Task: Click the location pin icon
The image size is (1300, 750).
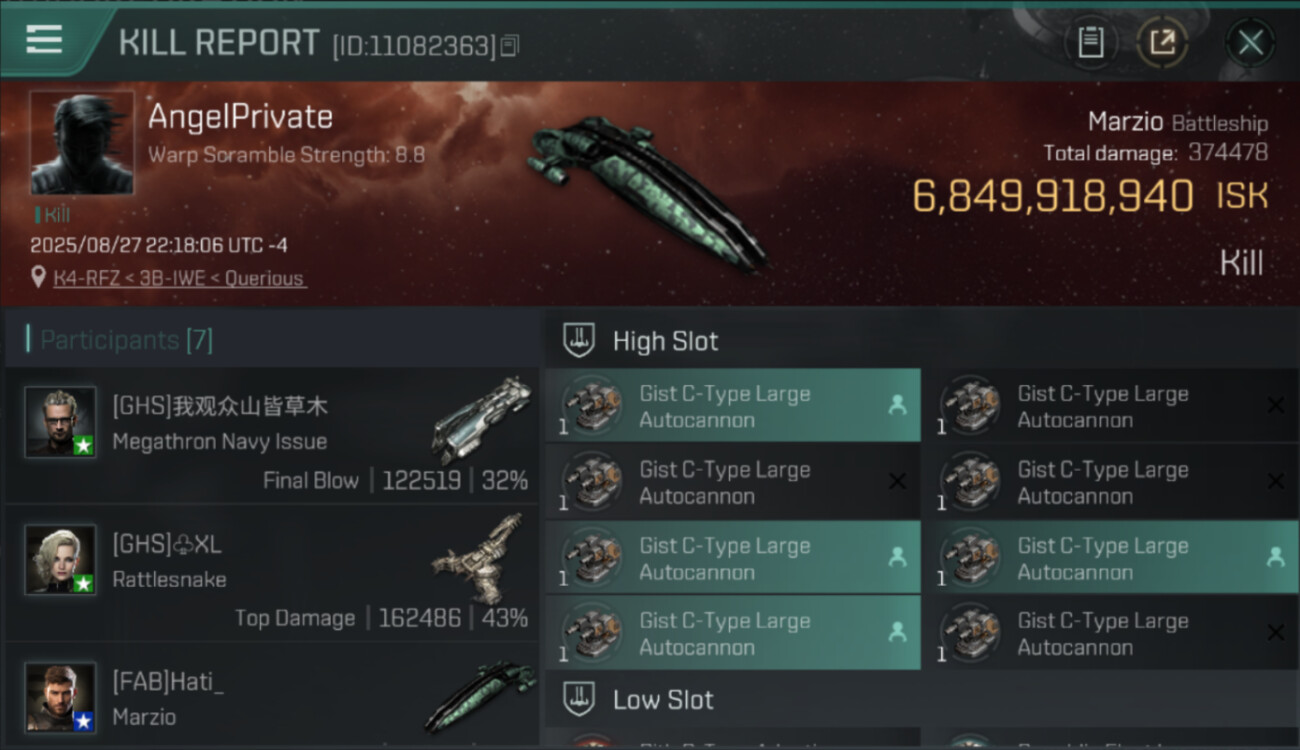Action: pos(39,277)
